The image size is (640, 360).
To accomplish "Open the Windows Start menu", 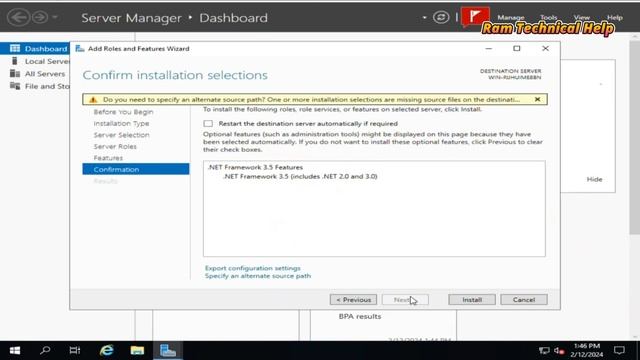I will [15, 350].
